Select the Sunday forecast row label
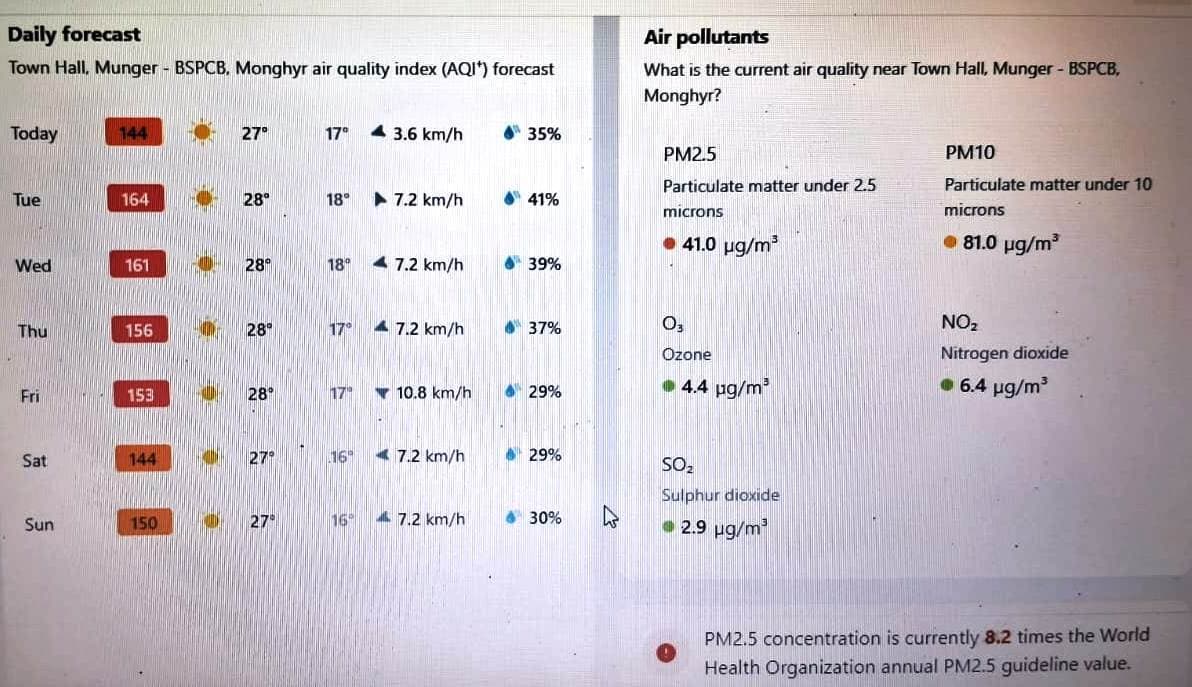 tap(39, 523)
